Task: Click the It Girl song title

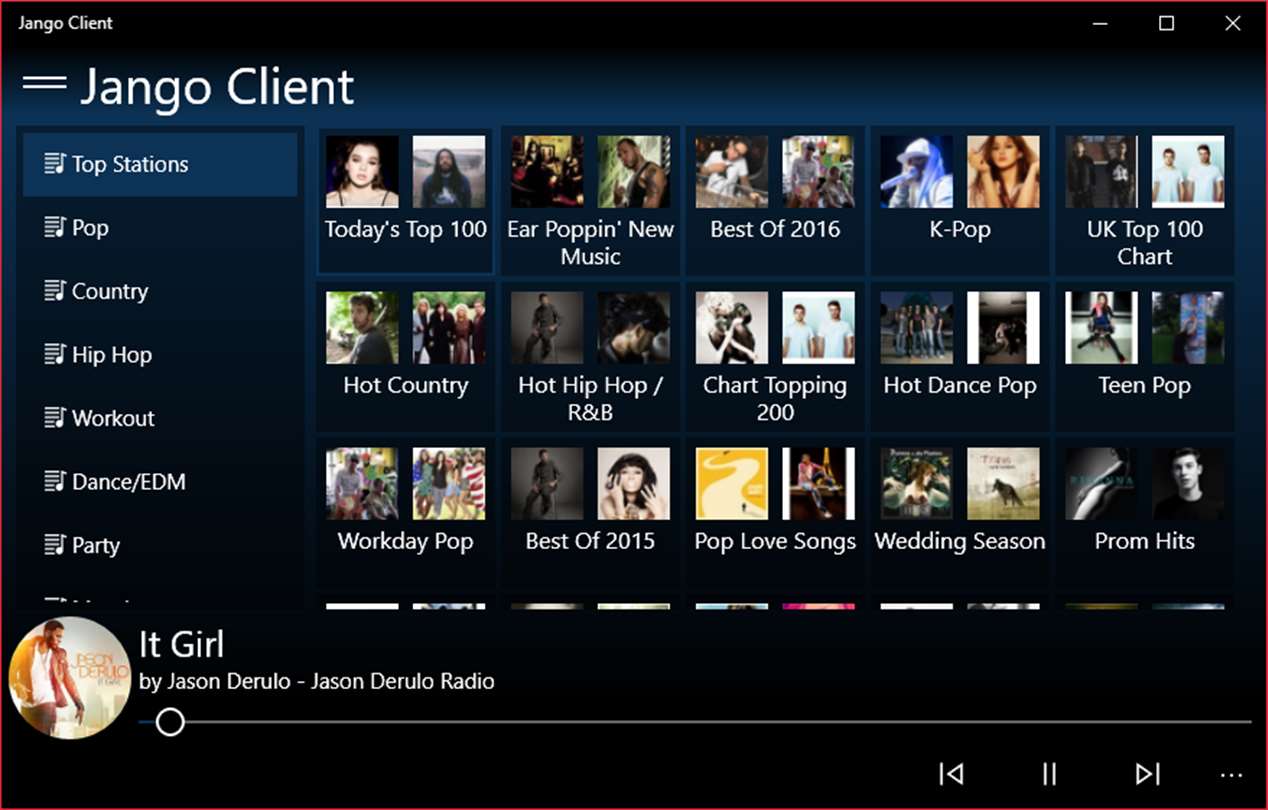Action: [181, 644]
